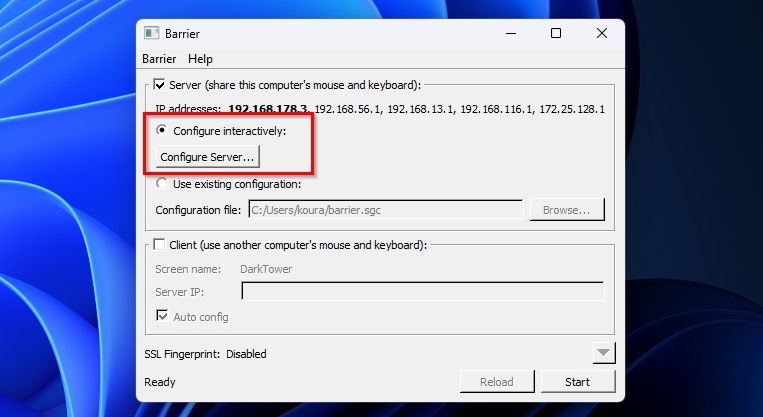Open the Configure Server dialog

(x=207, y=157)
